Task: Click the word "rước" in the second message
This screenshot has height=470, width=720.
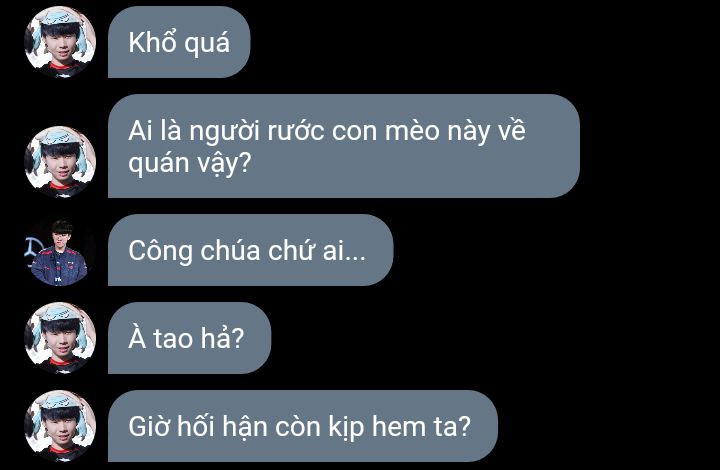Action: coord(296,131)
